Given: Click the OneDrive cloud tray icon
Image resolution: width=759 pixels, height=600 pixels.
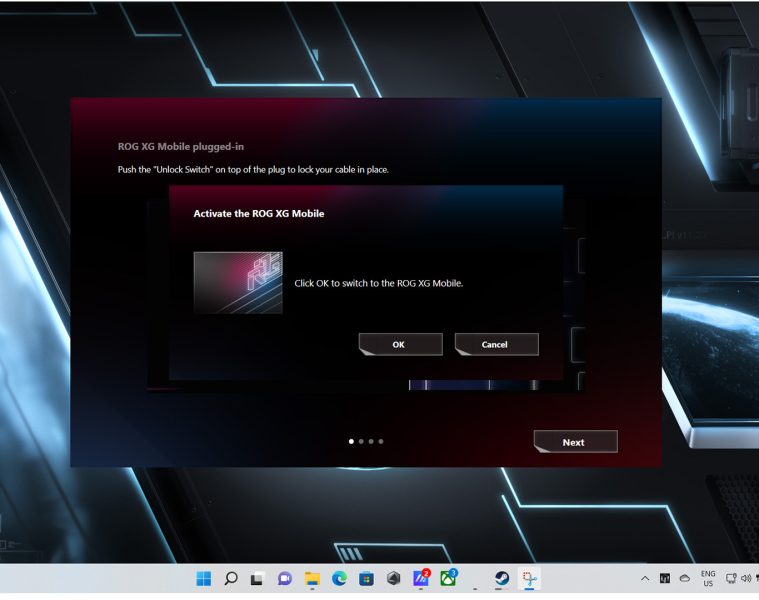Looking at the screenshot, I should click(x=684, y=578).
